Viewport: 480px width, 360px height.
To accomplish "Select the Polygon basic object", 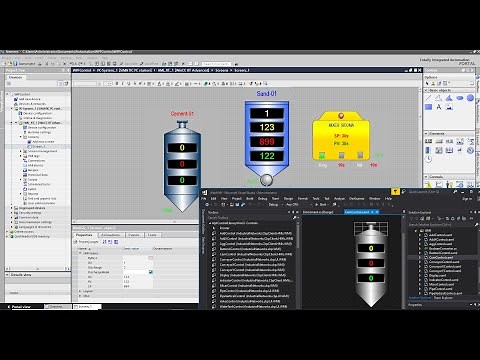I will click(449, 98).
